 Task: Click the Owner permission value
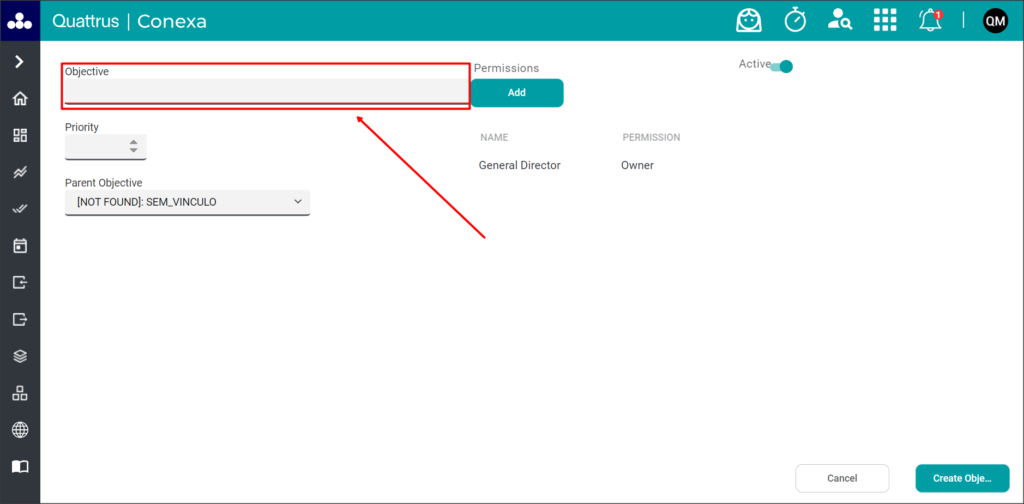tap(637, 166)
